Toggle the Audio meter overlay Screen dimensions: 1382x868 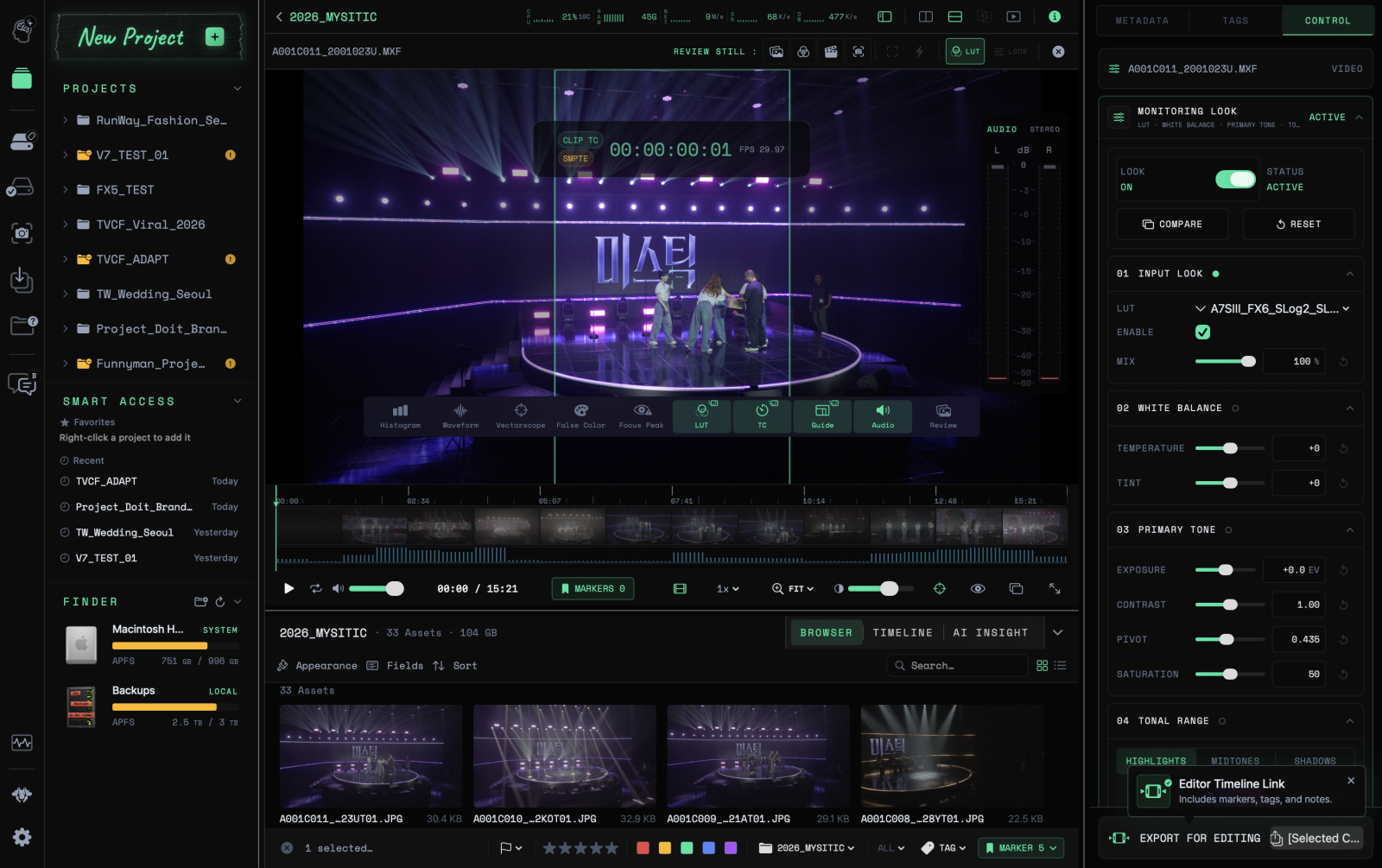tap(883, 415)
